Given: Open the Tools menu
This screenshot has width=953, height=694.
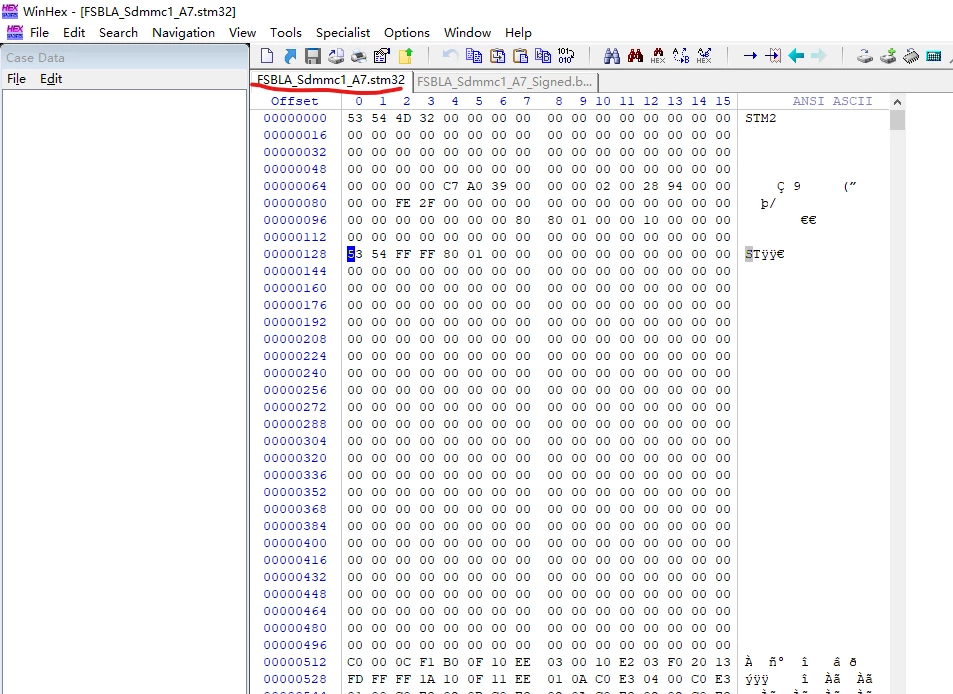Looking at the screenshot, I should (x=286, y=33).
